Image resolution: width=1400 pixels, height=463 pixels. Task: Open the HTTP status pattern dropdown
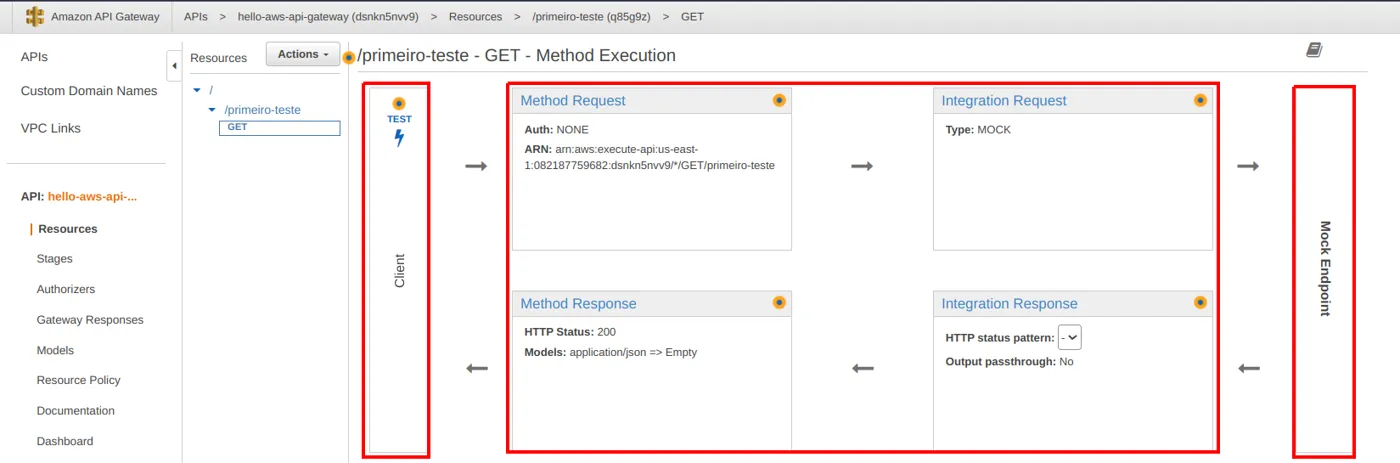tap(1070, 337)
